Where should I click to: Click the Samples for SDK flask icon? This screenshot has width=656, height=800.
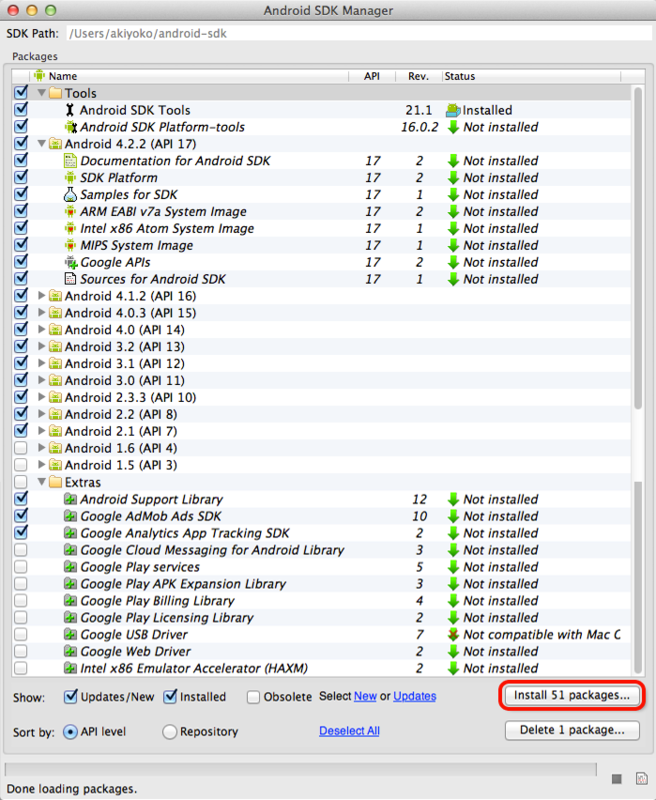[70, 194]
